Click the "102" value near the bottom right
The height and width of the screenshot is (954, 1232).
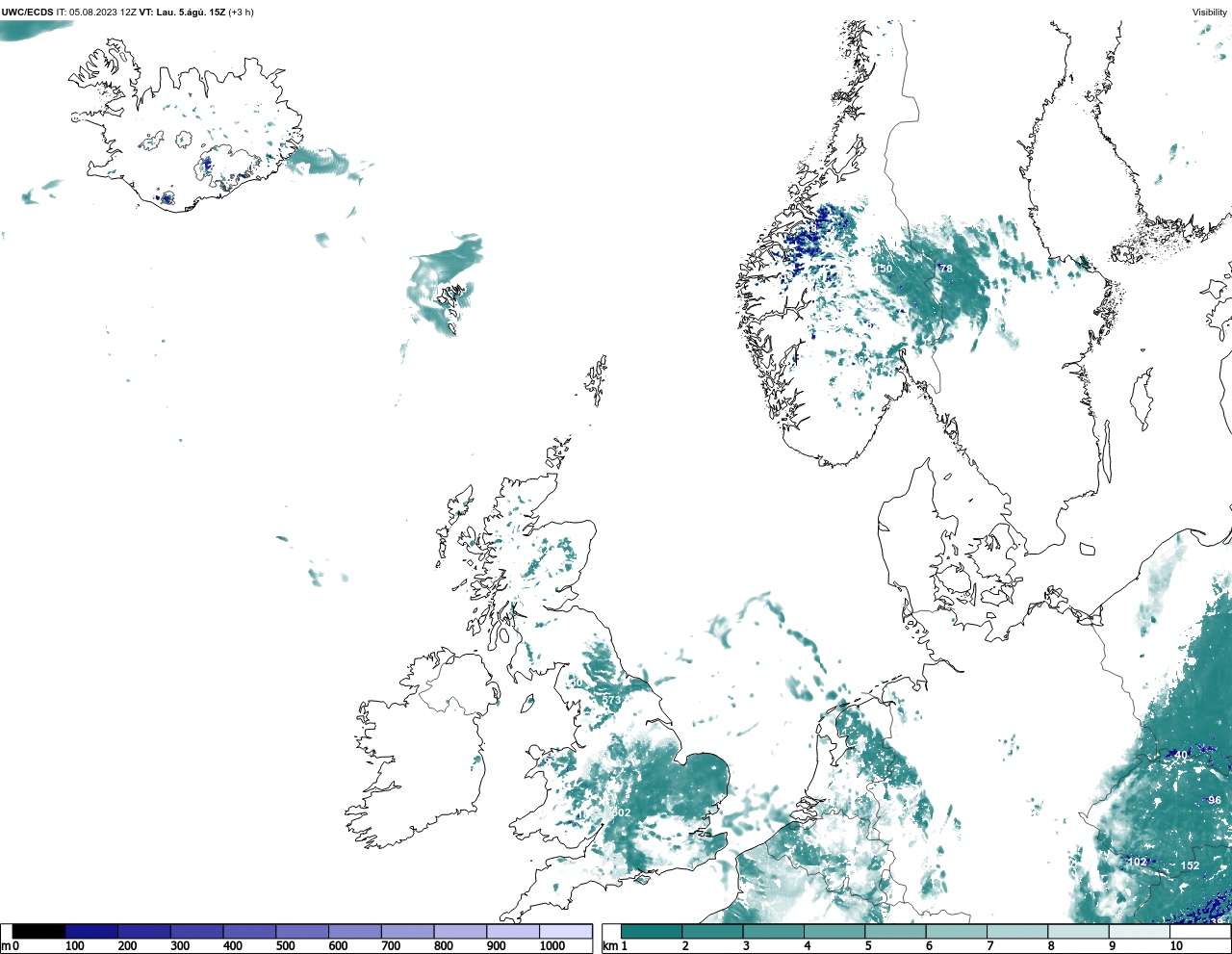click(1138, 862)
